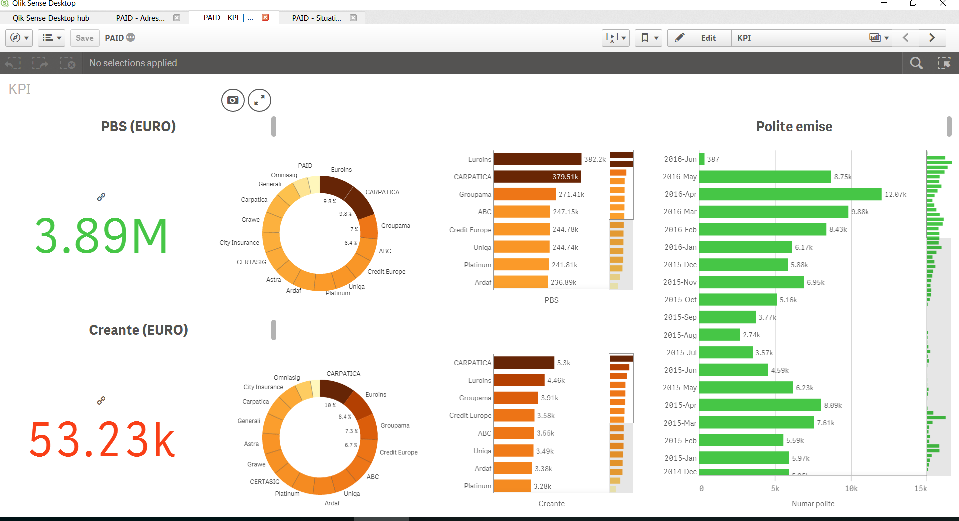Click the clear all selections icon
The image size is (959, 521).
[67, 63]
